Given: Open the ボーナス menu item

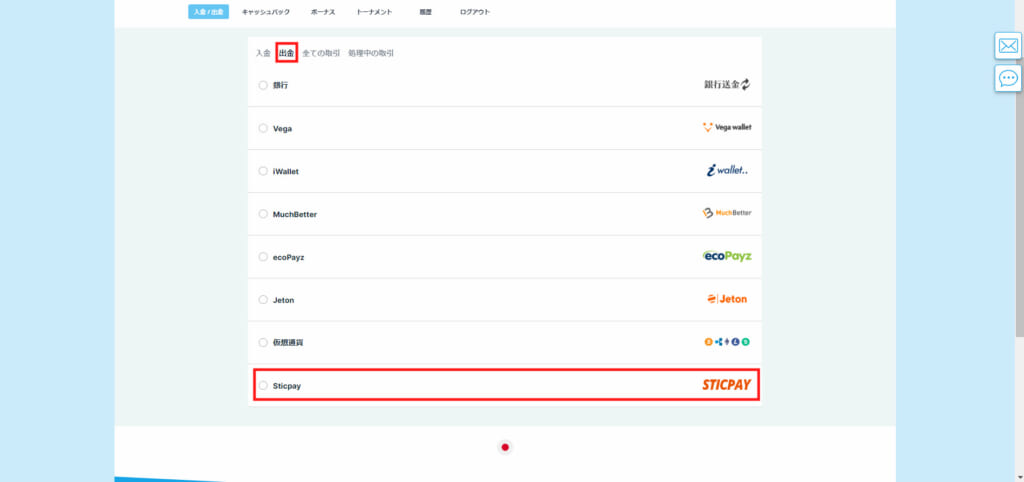Looking at the screenshot, I should pyautogui.click(x=323, y=12).
